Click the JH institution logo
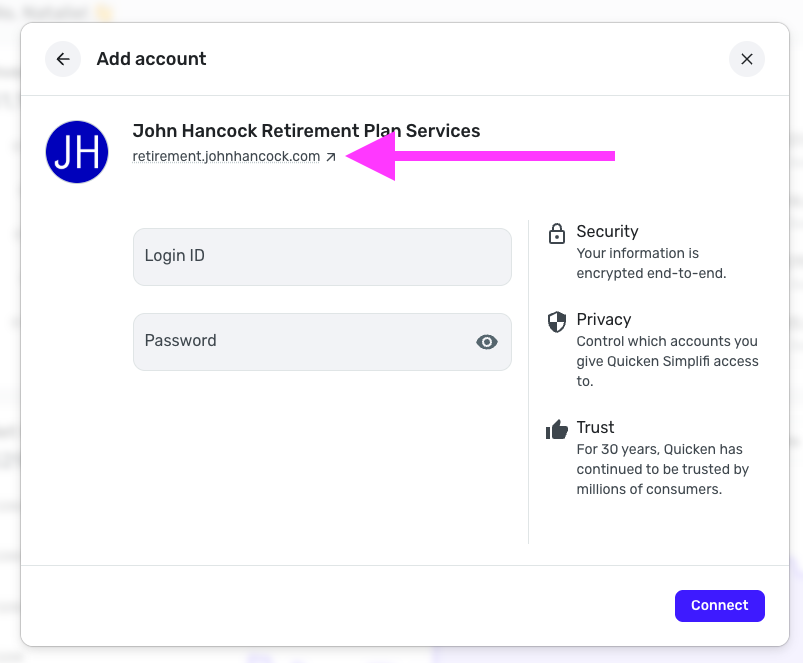Image resolution: width=803 pixels, height=663 pixels. (x=77, y=152)
